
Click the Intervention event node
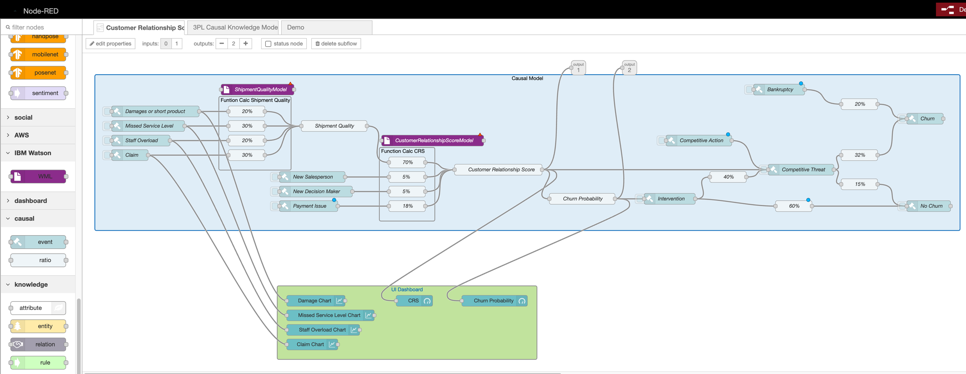(670, 198)
